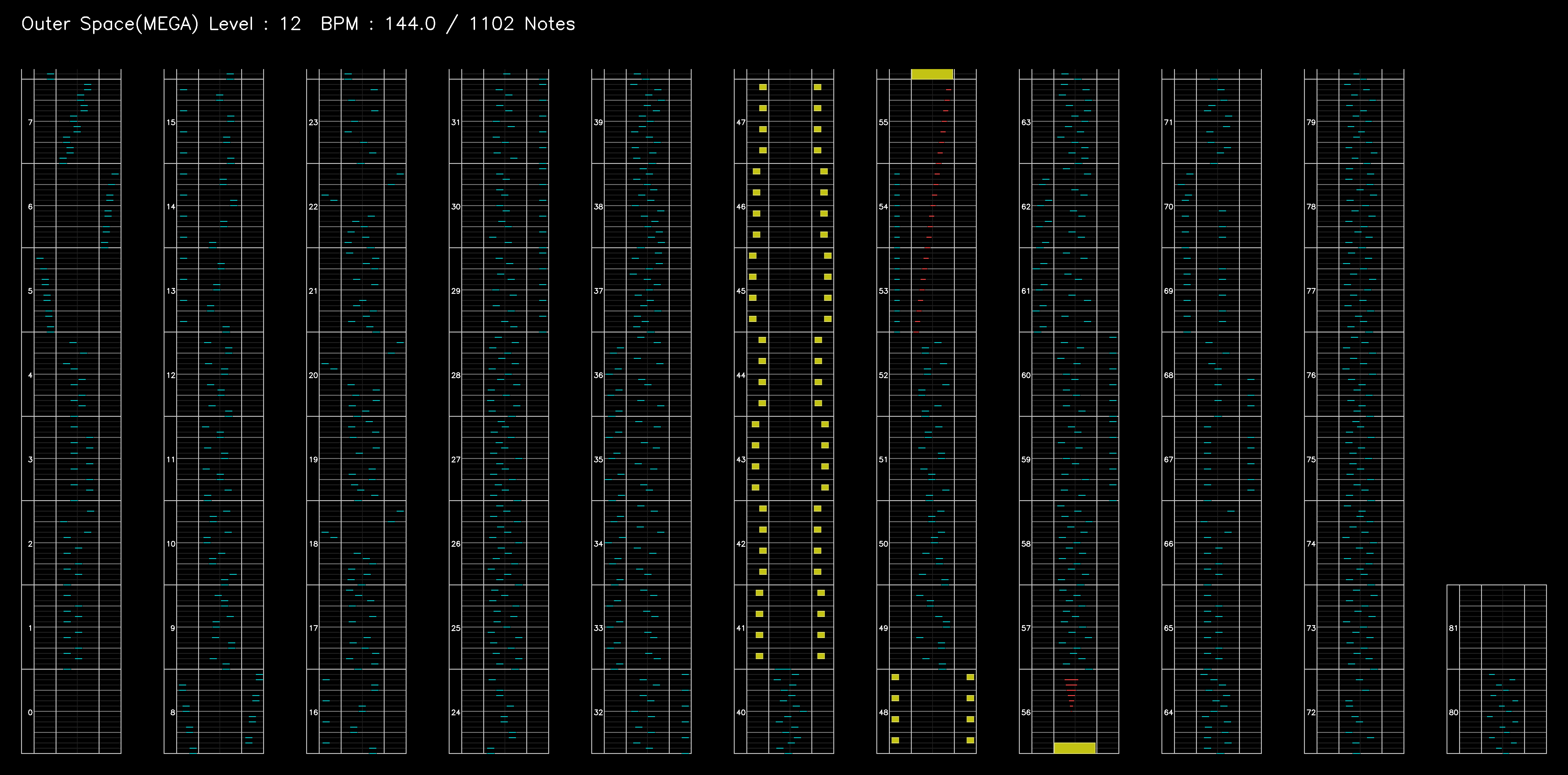Screen dimensions: 1568x775
Task: Select measure label 2
Action: pos(30,544)
